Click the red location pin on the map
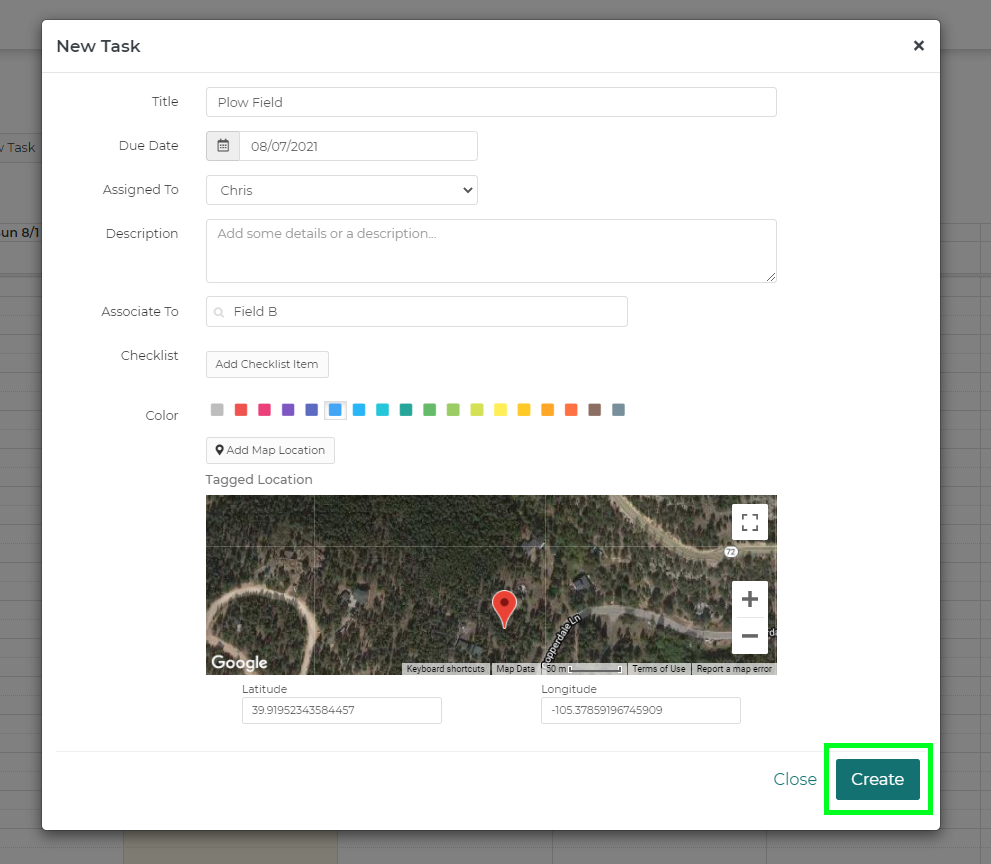The image size is (991, 864). click(504, 608)
